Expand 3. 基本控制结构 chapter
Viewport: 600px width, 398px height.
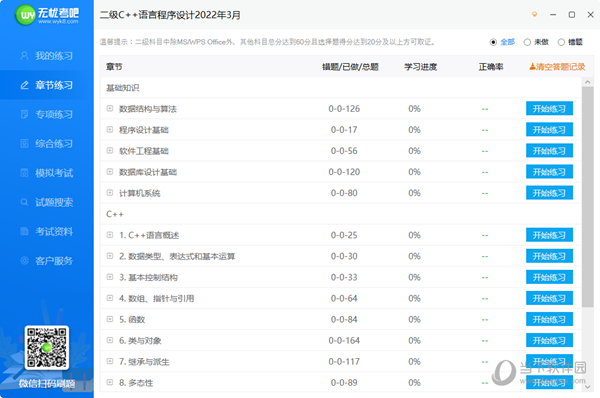[110, 277]
